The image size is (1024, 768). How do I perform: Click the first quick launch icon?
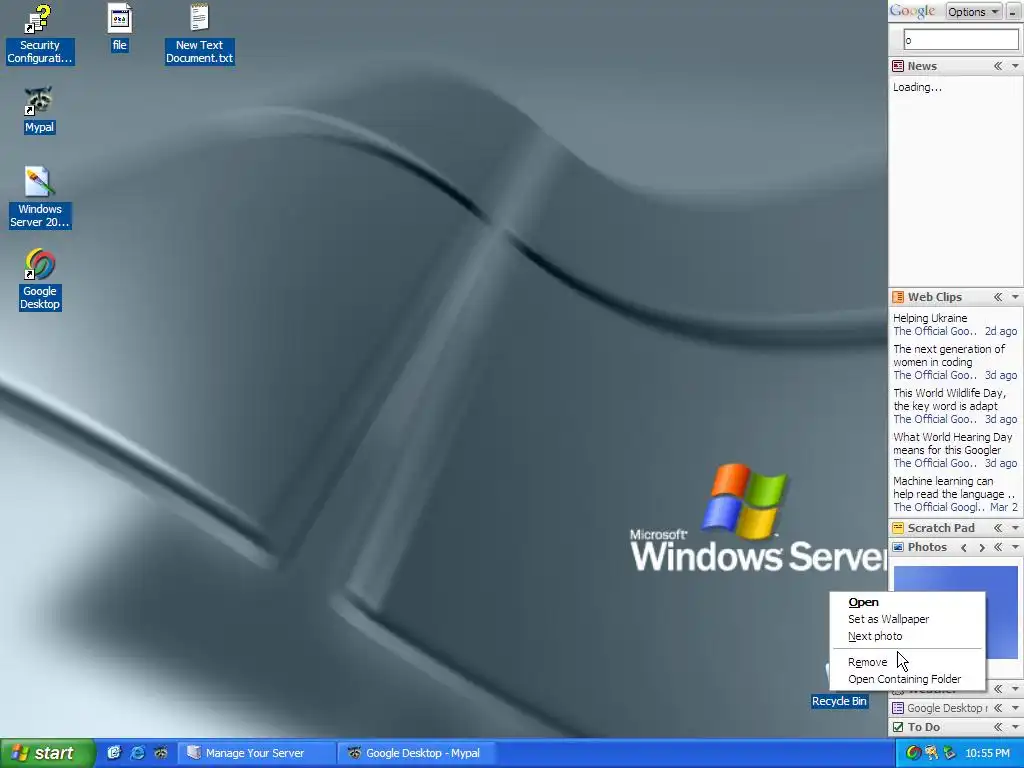coord(114,753)
